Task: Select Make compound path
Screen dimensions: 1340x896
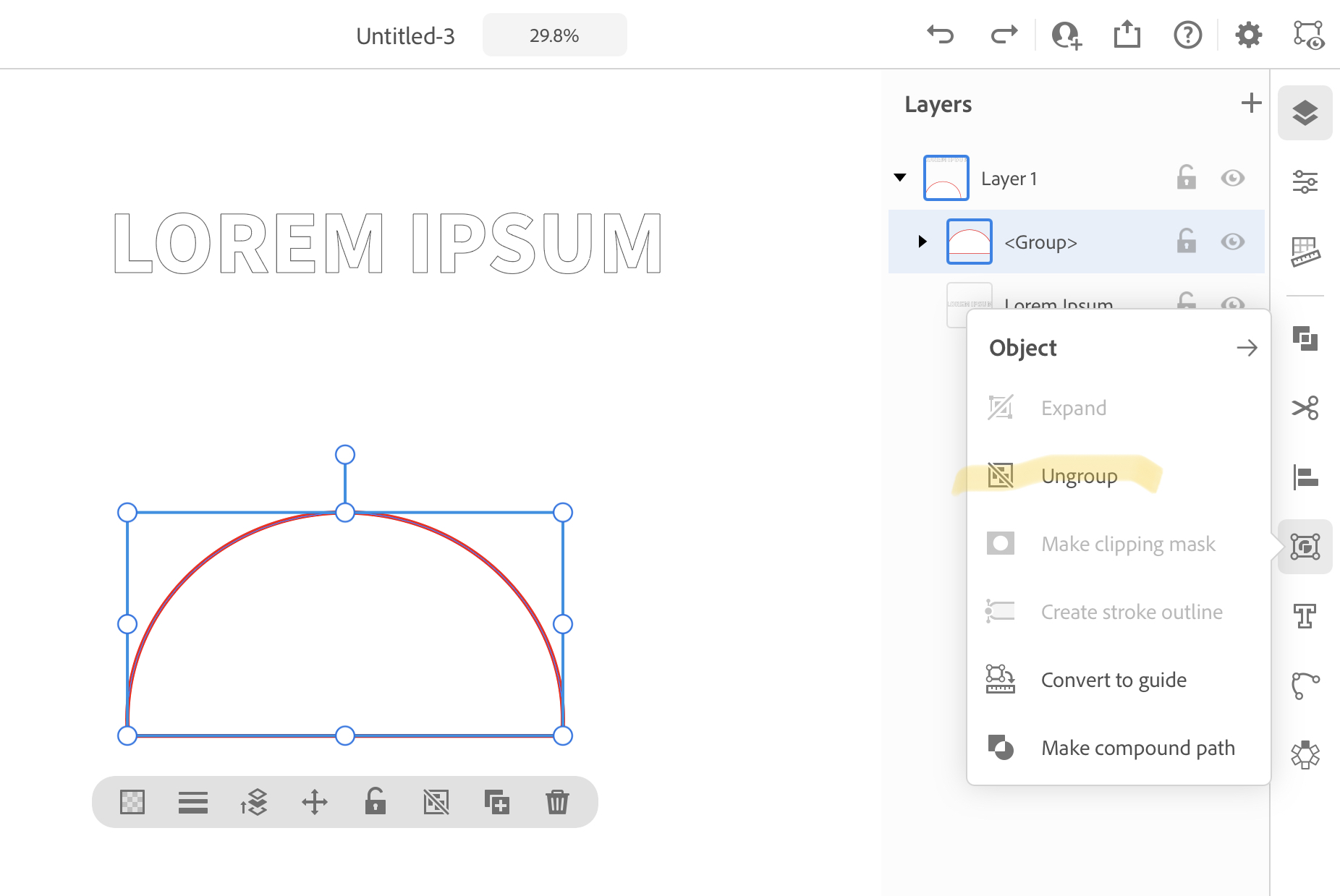Action: coord(1137,748)
